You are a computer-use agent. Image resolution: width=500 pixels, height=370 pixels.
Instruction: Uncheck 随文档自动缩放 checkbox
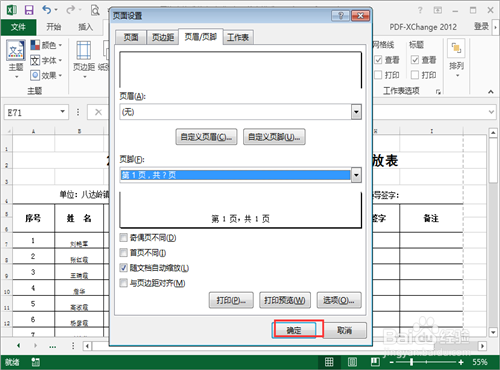pyautogui.click(x=124, y=268)
